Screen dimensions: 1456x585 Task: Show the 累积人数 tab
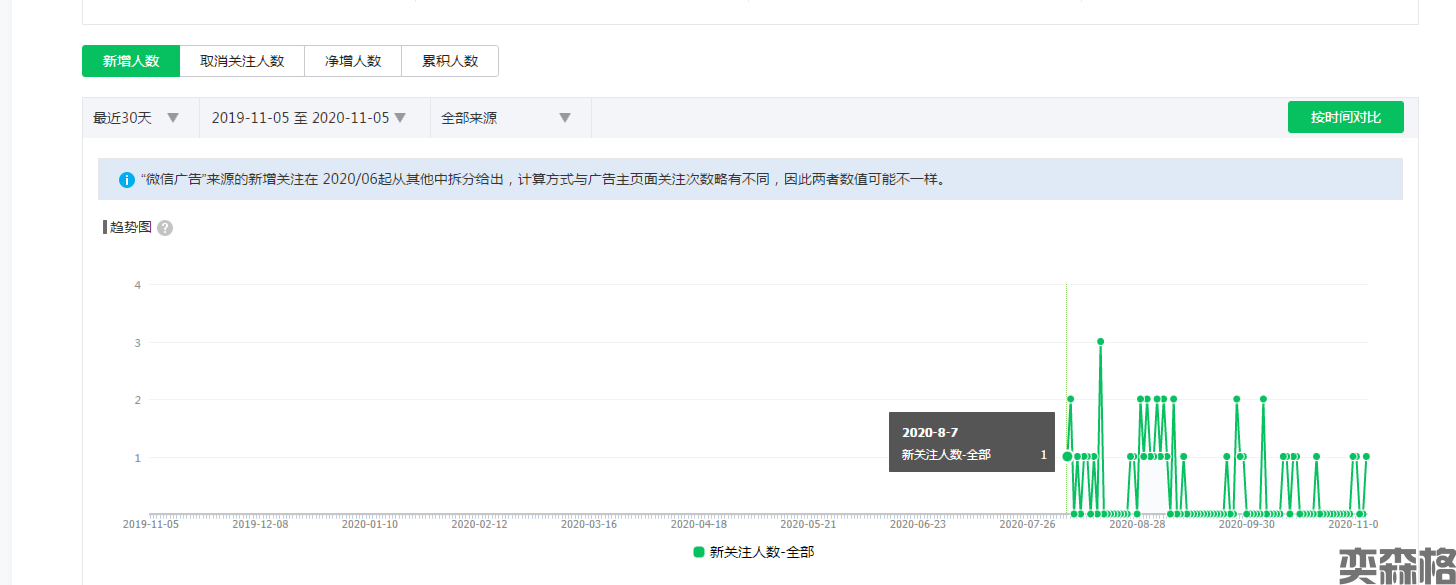pos(450,61)
